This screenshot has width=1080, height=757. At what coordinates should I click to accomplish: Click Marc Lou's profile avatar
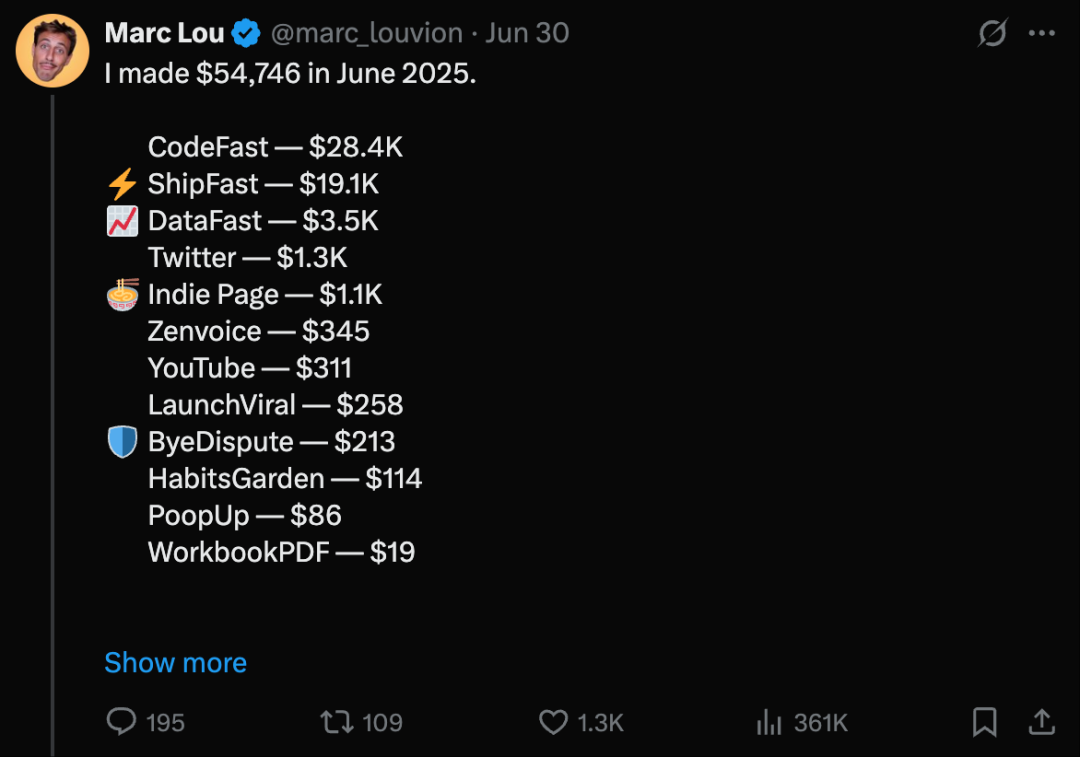(x=53, y=51)
